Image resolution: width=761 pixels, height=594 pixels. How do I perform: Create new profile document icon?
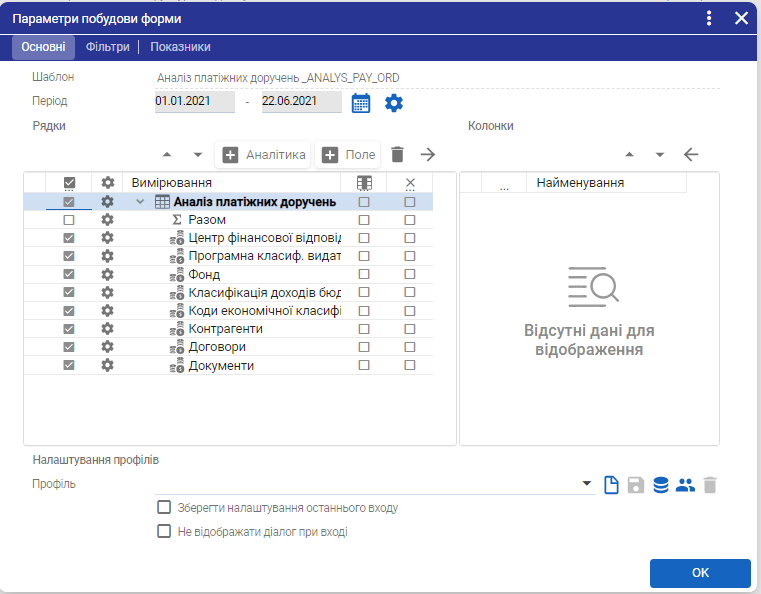coord(612,485)
